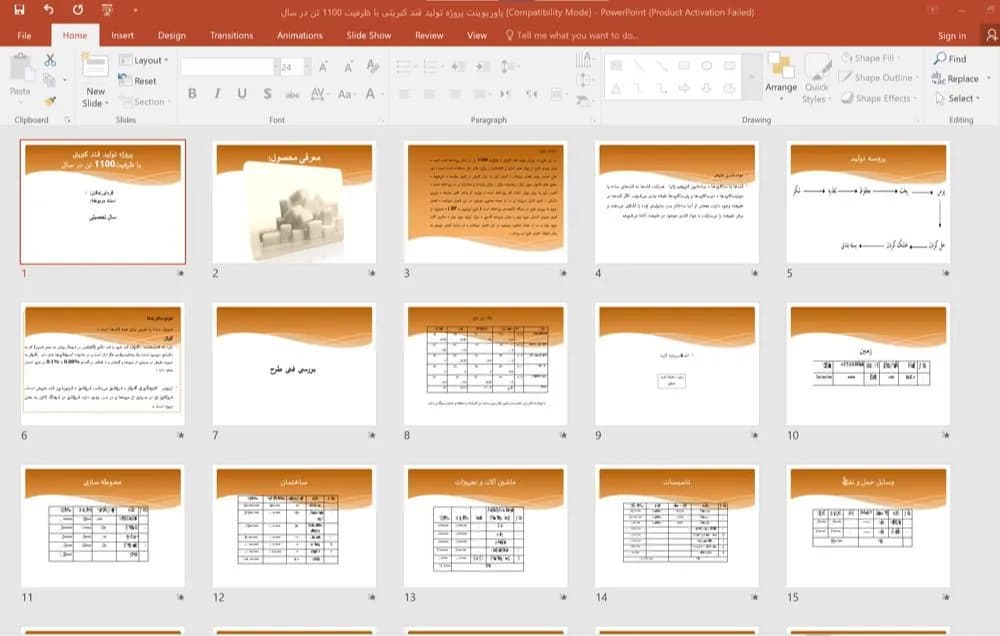Click Sign in link
Viewport: 1000px width, 636px height.
point(952,36)
